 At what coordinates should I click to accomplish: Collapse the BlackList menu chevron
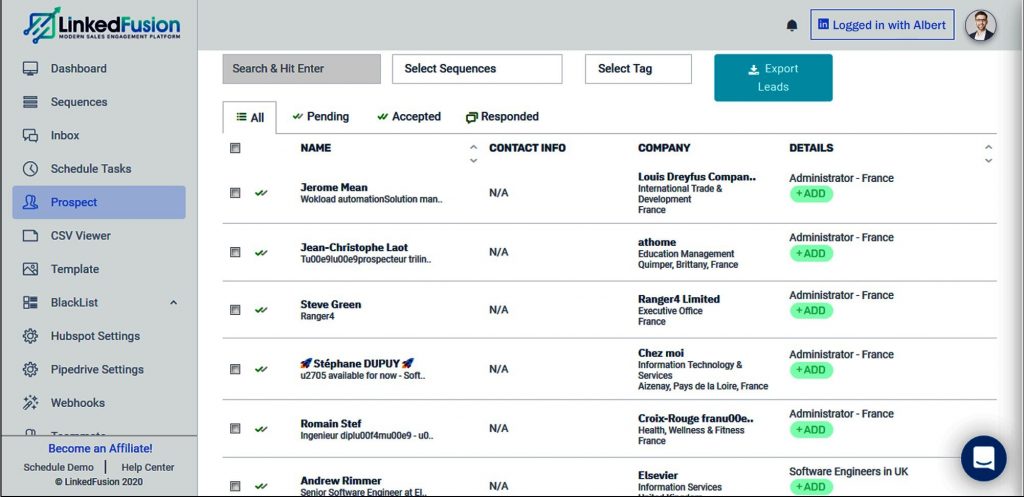(173, 302)
